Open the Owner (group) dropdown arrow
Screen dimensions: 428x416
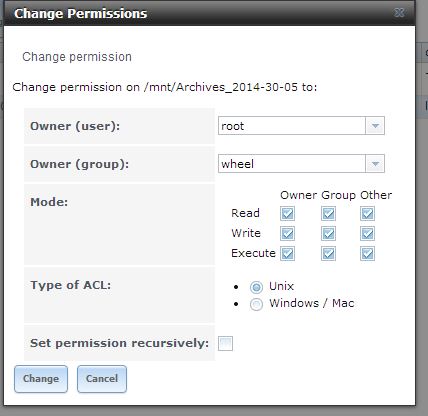[375, 164]
